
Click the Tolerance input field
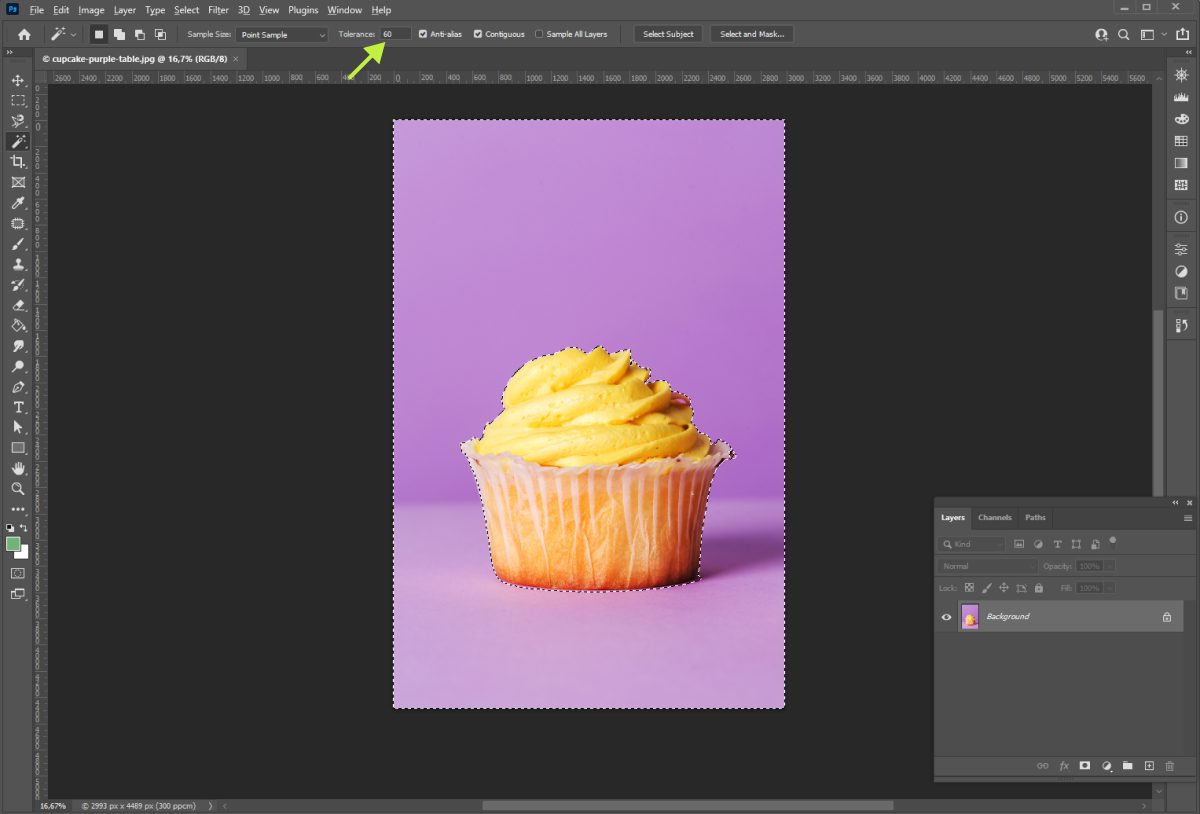(x=395, y=34)
